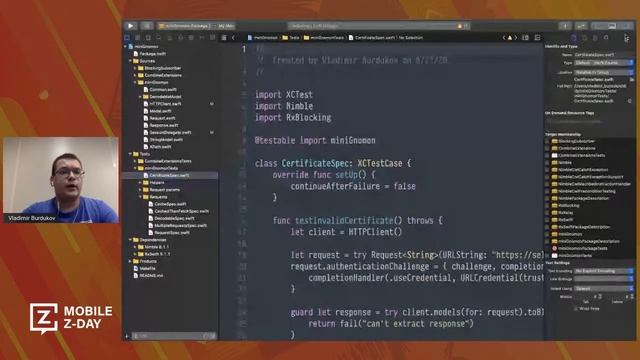Check RxBlocking target membership

tap(547, 205)
